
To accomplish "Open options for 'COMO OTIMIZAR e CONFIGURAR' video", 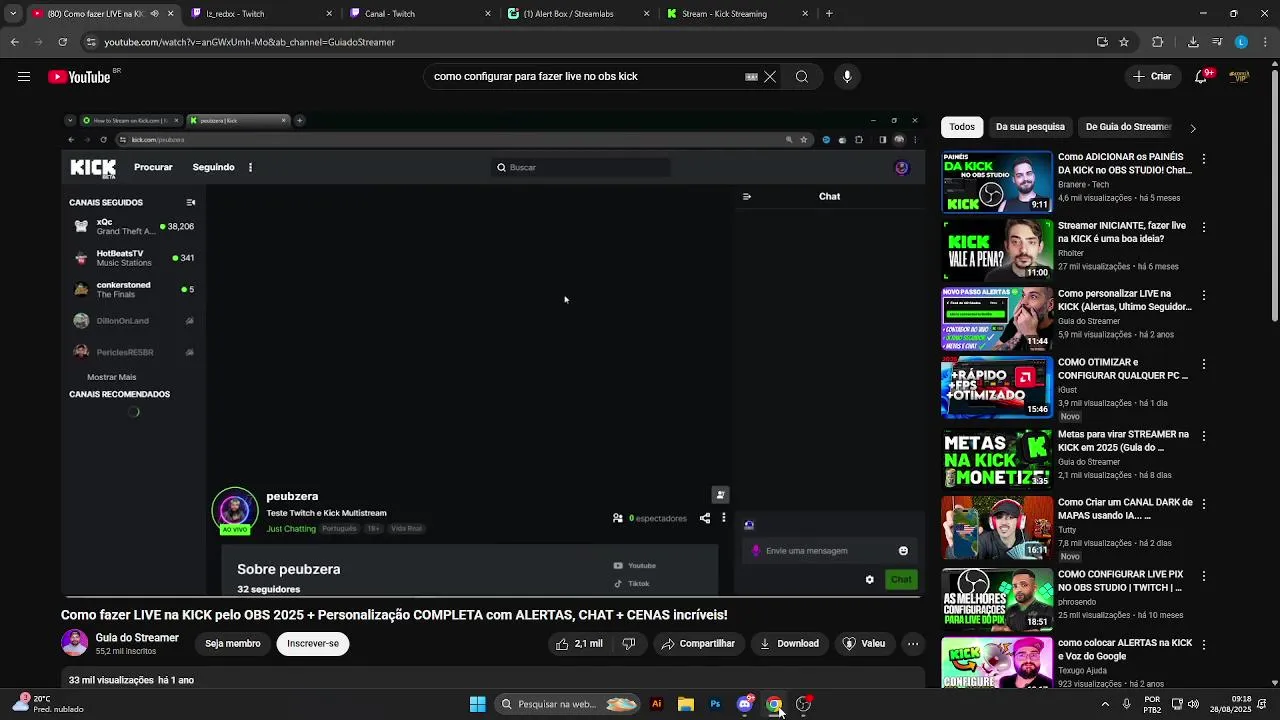I will pyautogui.click(x=1204, y=365).
